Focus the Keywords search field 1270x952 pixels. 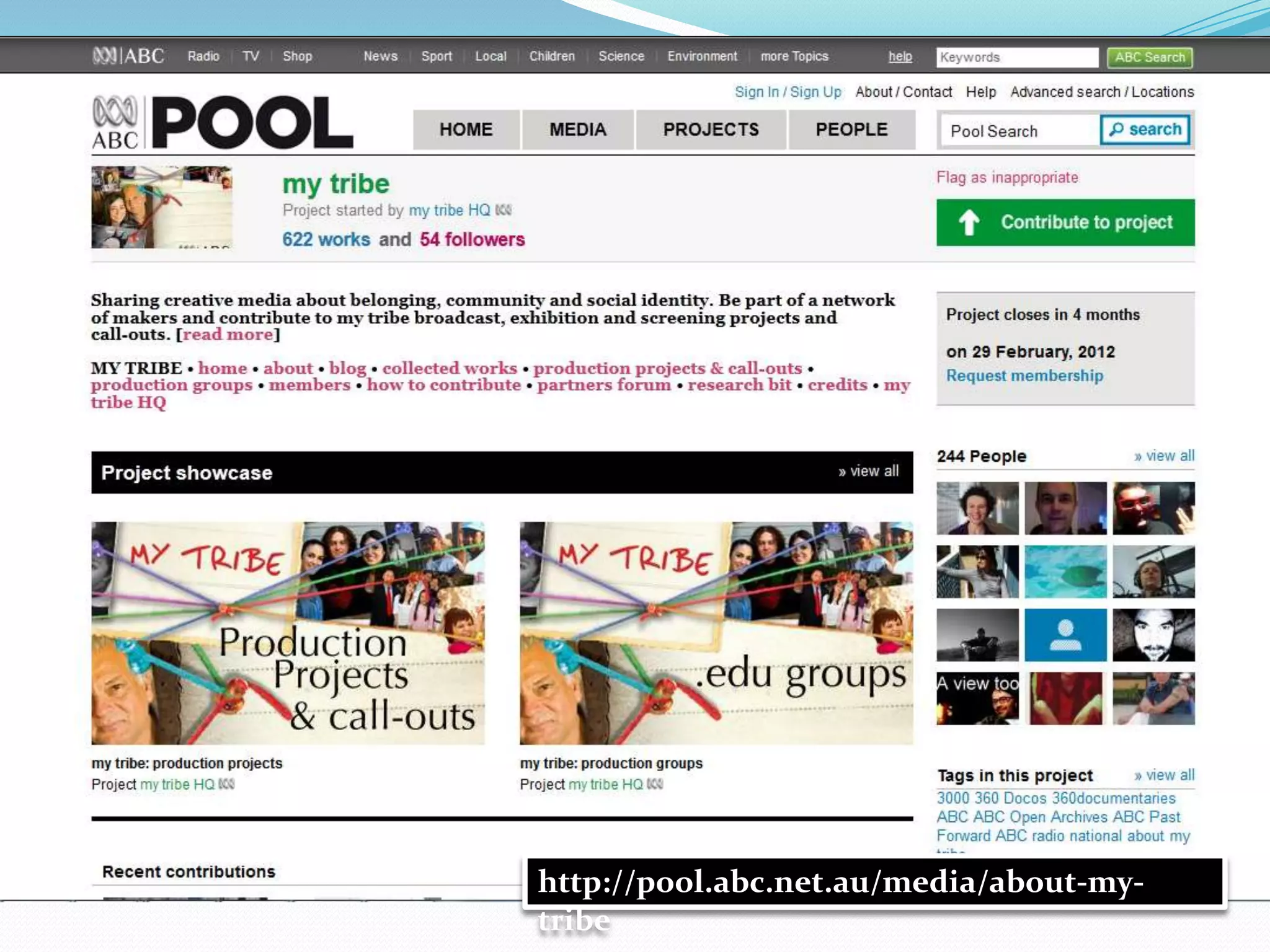pyautogui.click(x=1017, y=58)
